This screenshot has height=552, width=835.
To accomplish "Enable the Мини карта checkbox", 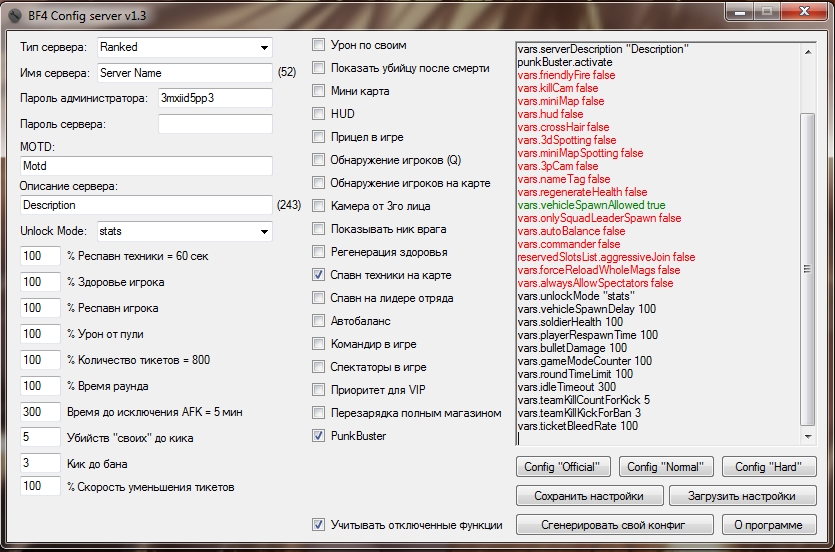I will pos(318,90).
